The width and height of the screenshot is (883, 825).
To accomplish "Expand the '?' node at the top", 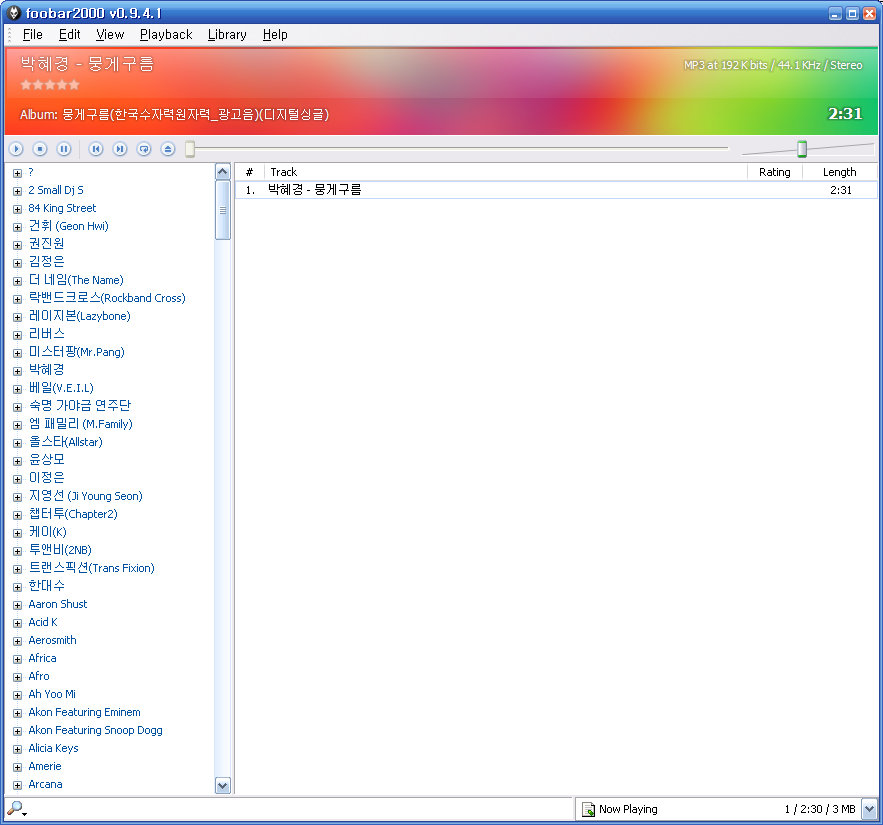I will 17,173.
